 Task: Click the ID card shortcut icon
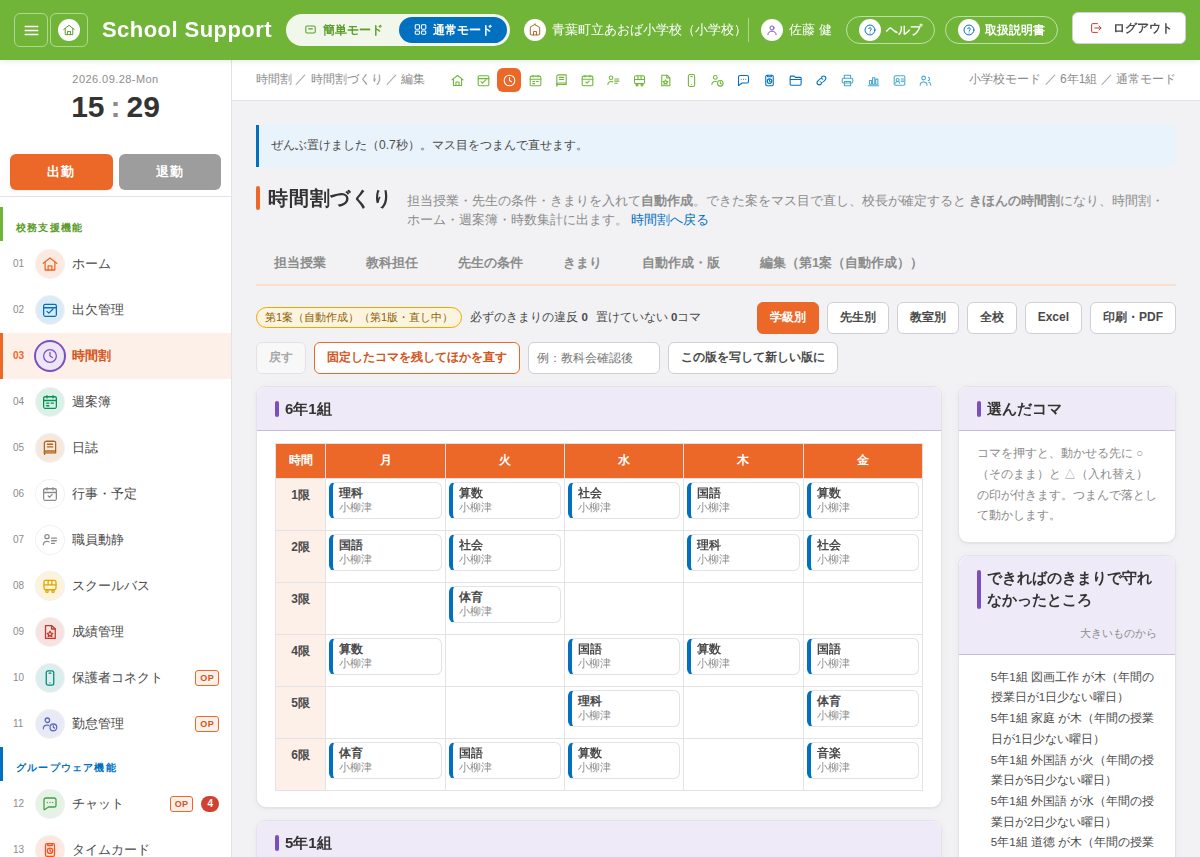tap(899, 80)
